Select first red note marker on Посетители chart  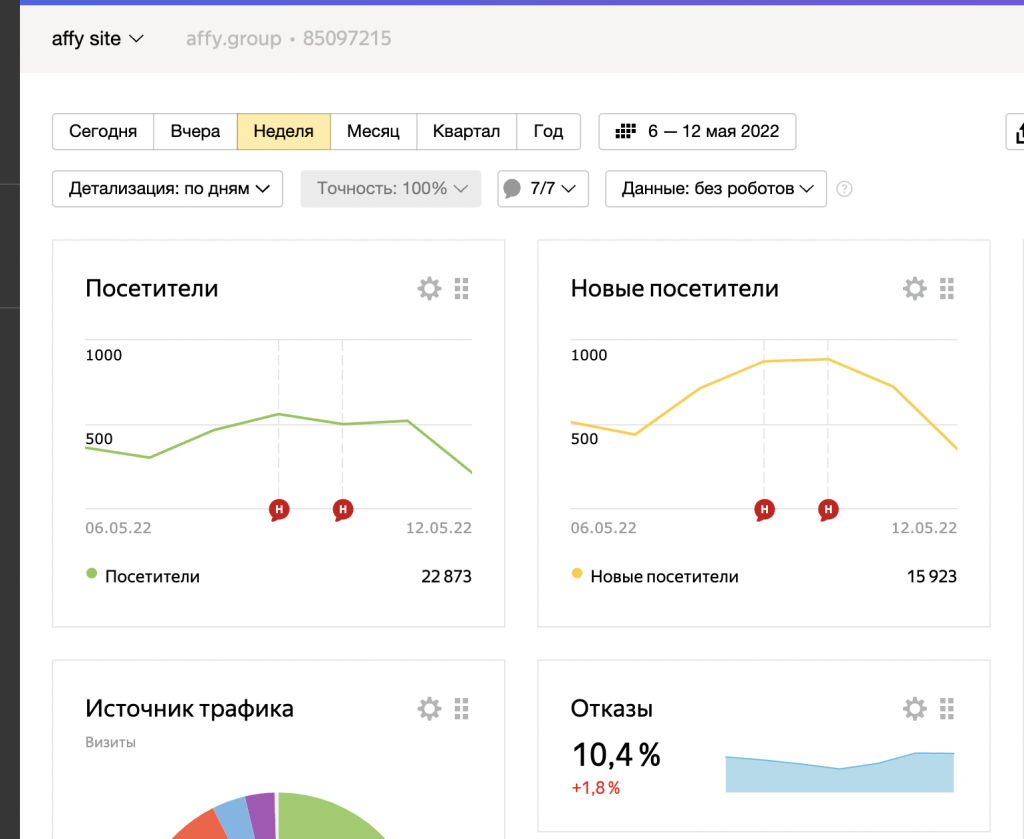pos(279,509)
